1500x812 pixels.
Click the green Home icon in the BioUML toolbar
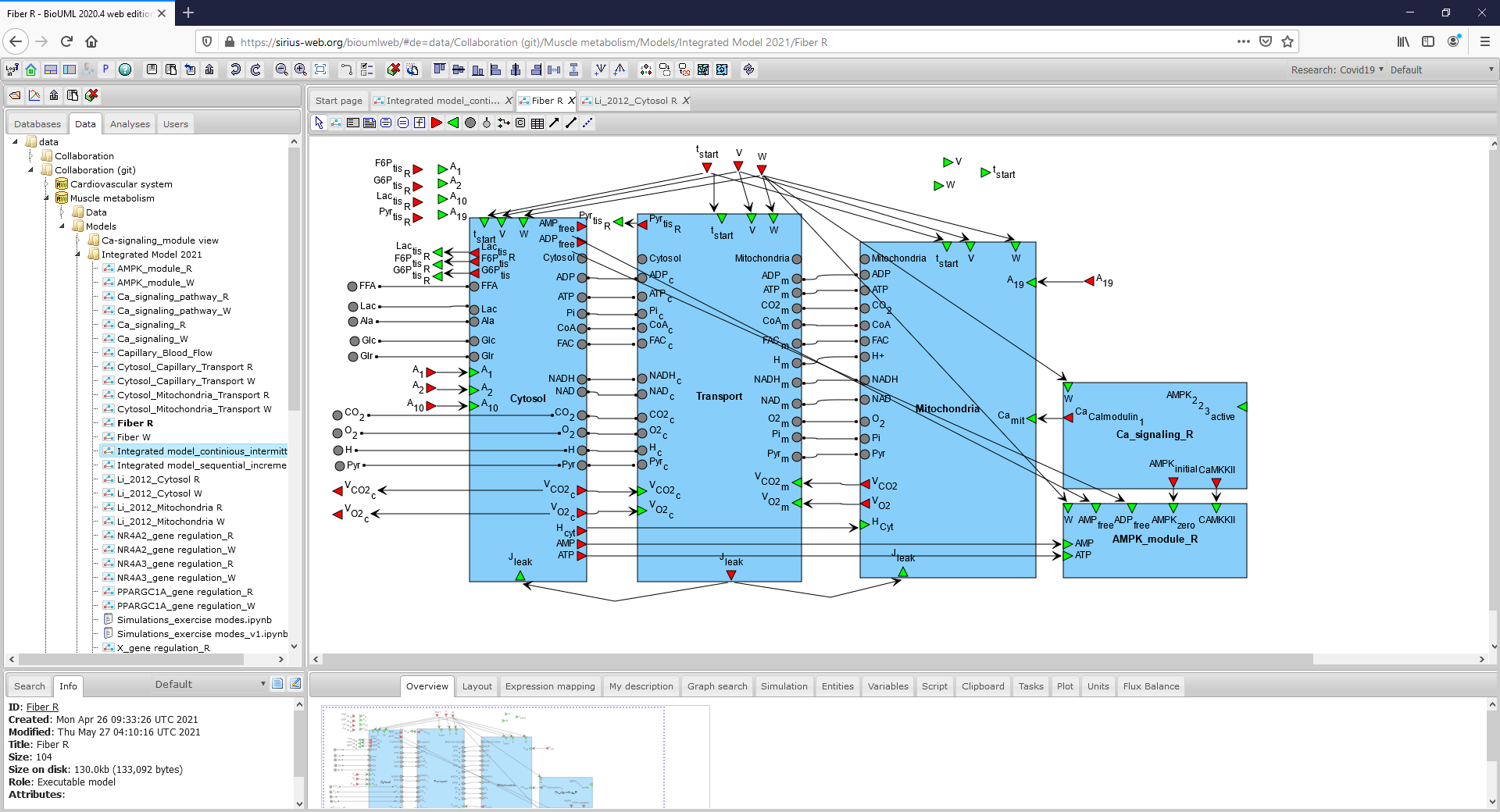(x=31, y=69)
